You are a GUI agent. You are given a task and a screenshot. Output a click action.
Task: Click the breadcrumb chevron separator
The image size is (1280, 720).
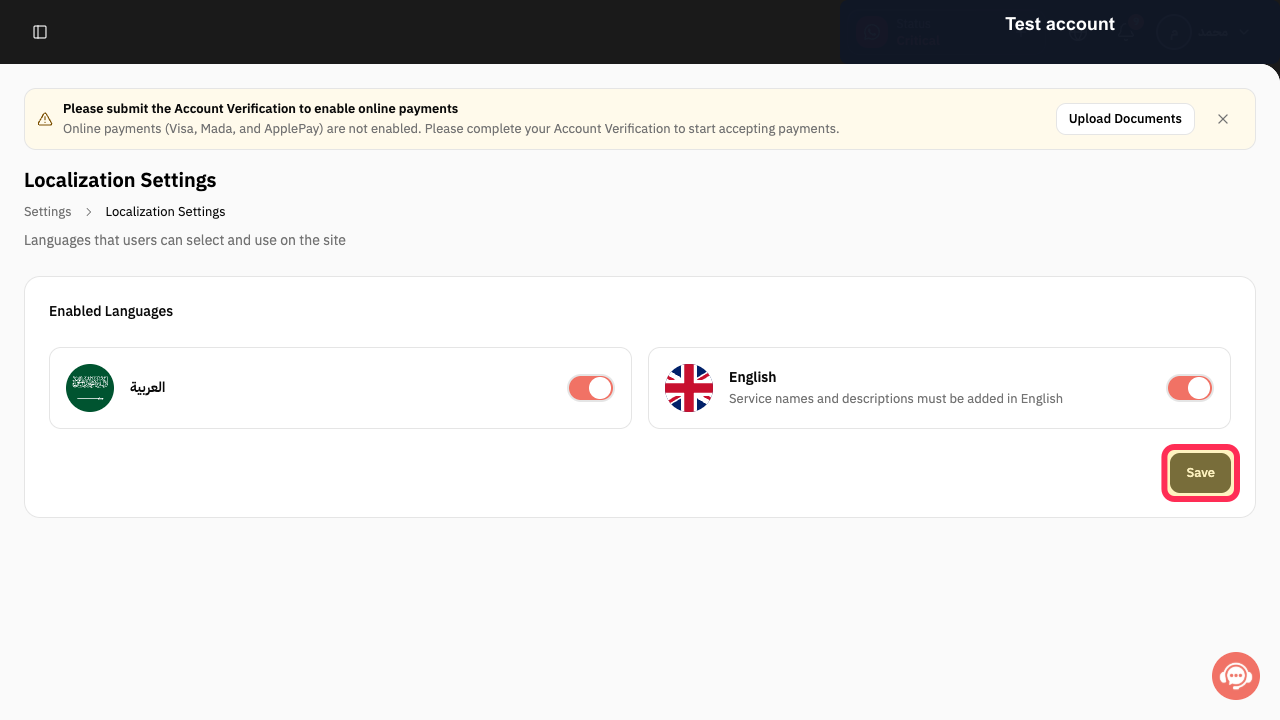[x=88, y=212]
